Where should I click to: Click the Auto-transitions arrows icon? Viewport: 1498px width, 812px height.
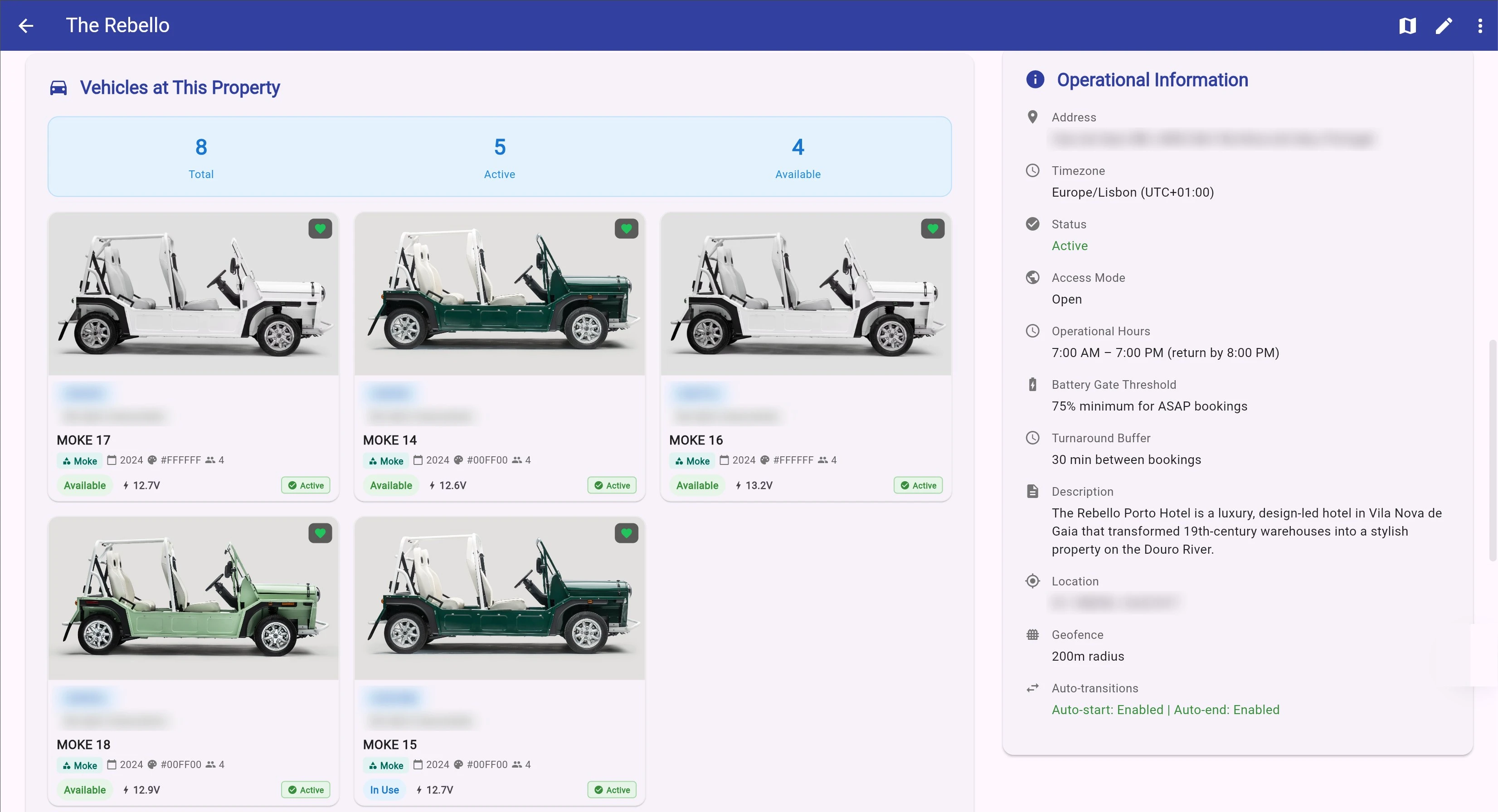1033,687
